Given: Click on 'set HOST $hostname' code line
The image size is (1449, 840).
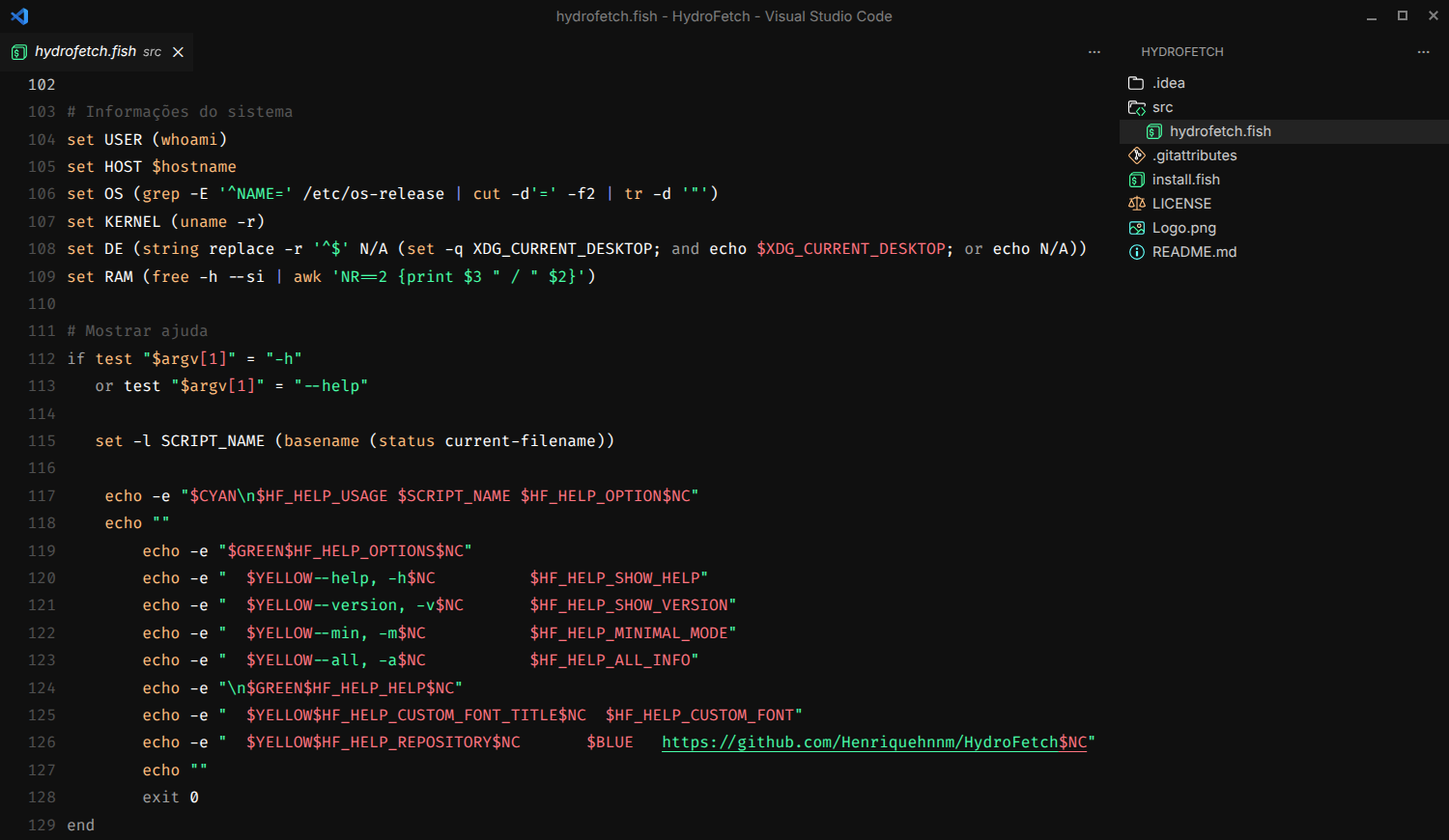Looking at the screenshot, I should pyautogui.click(x=152, y=167).
